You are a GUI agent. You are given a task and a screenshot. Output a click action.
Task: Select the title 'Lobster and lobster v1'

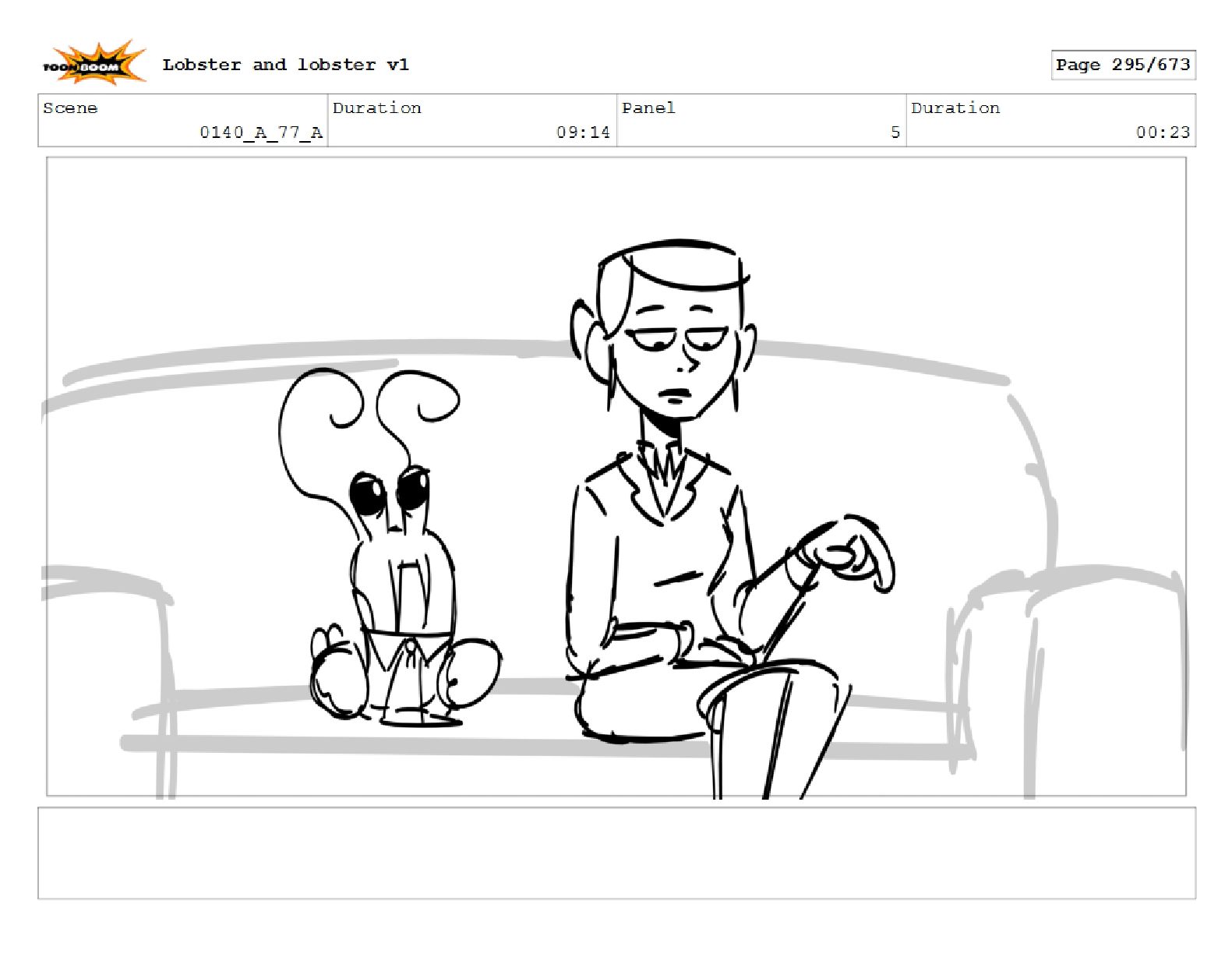coord(285,65)
